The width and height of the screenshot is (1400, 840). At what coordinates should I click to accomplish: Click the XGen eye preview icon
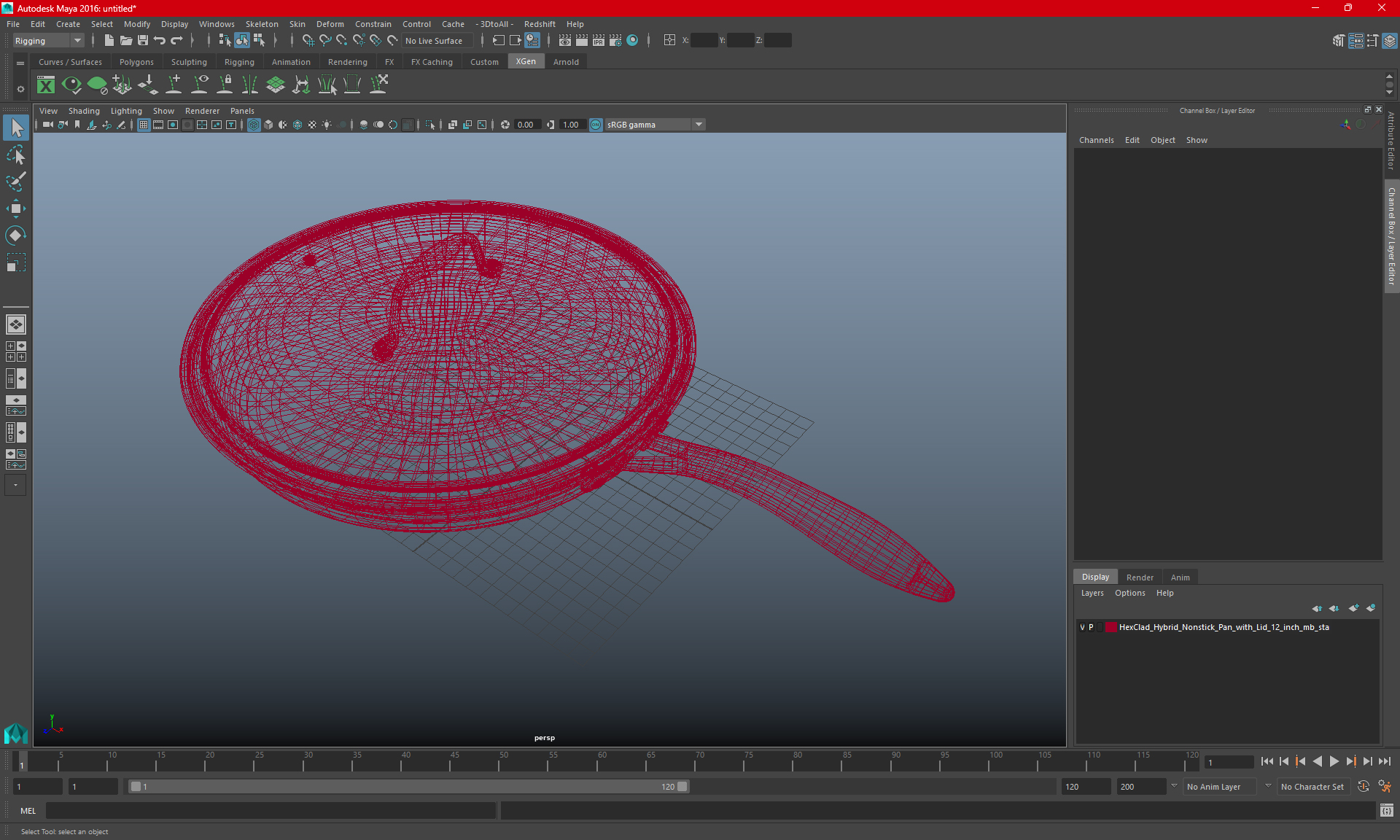click(71, 85)
